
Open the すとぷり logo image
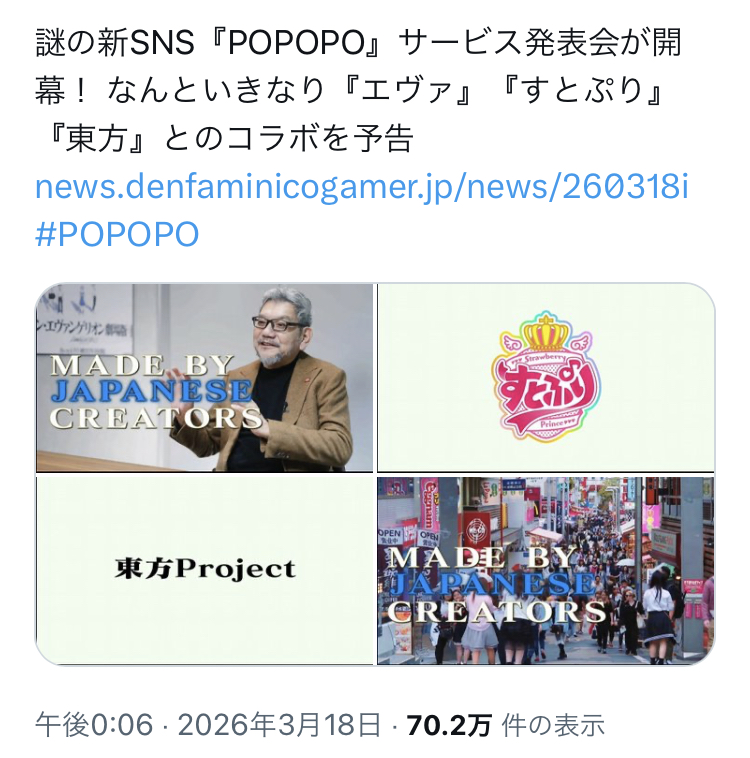tap(545, 378)
